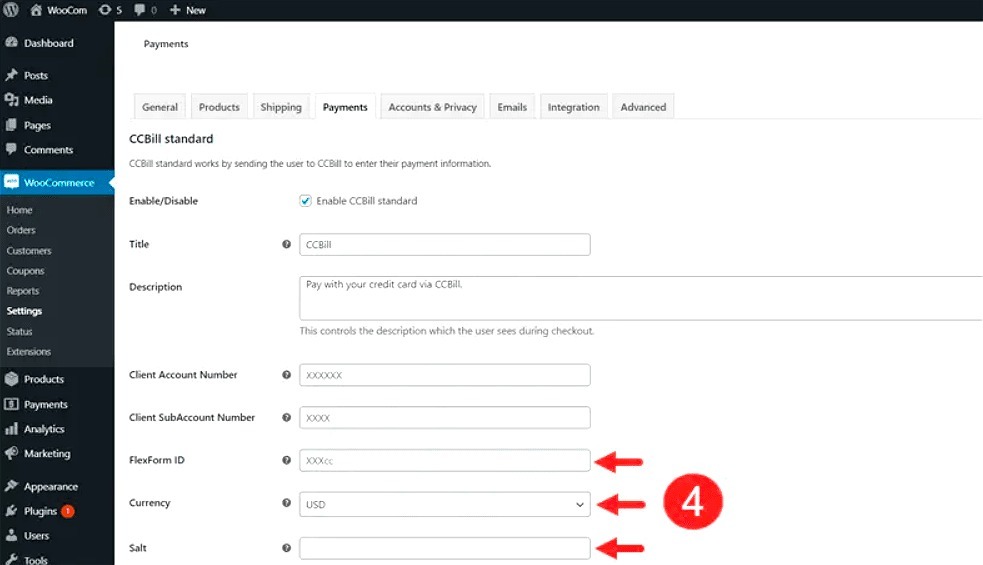Switch to the Emails tab
Viewport: 983px width, 565px height.
tap(512, 107)
